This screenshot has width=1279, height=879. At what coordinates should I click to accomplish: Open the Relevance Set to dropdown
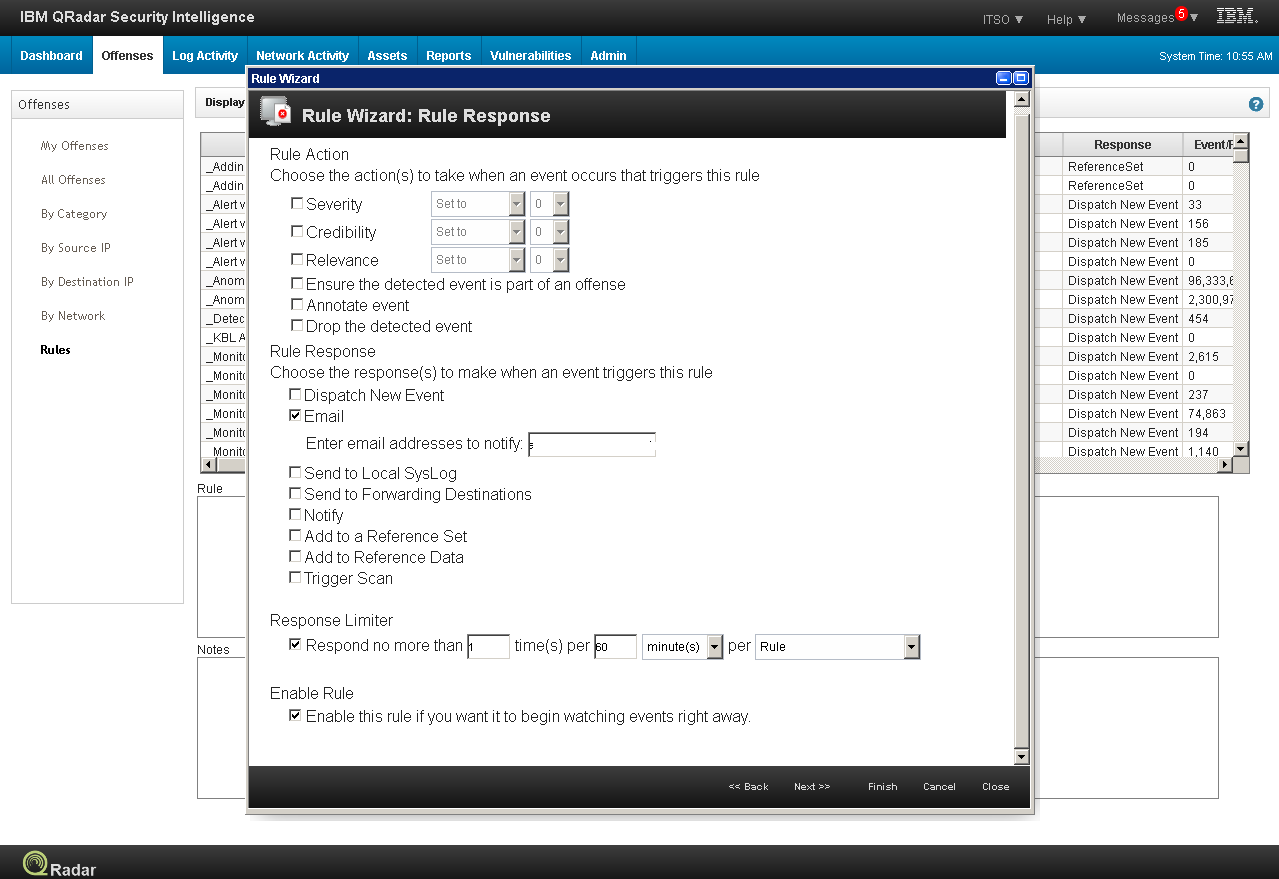478,260
